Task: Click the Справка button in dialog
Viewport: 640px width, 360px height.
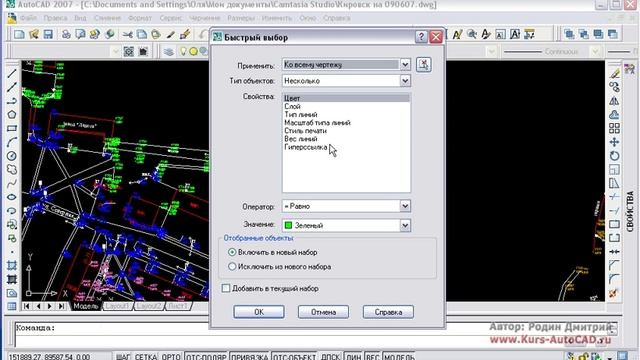Action: click(388, 312)
